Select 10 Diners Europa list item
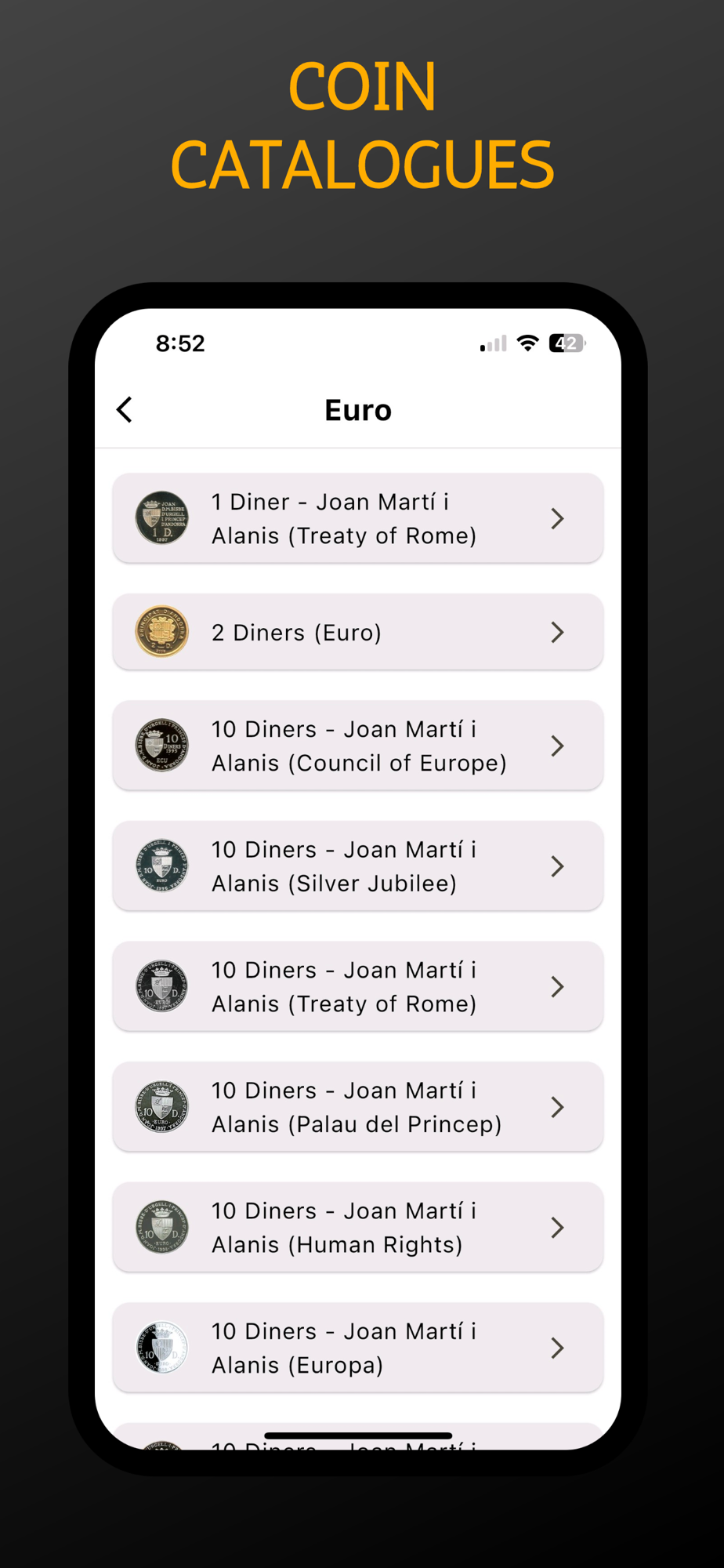The width and height of the screenshot is (724, 1568). coord(344,1348)
